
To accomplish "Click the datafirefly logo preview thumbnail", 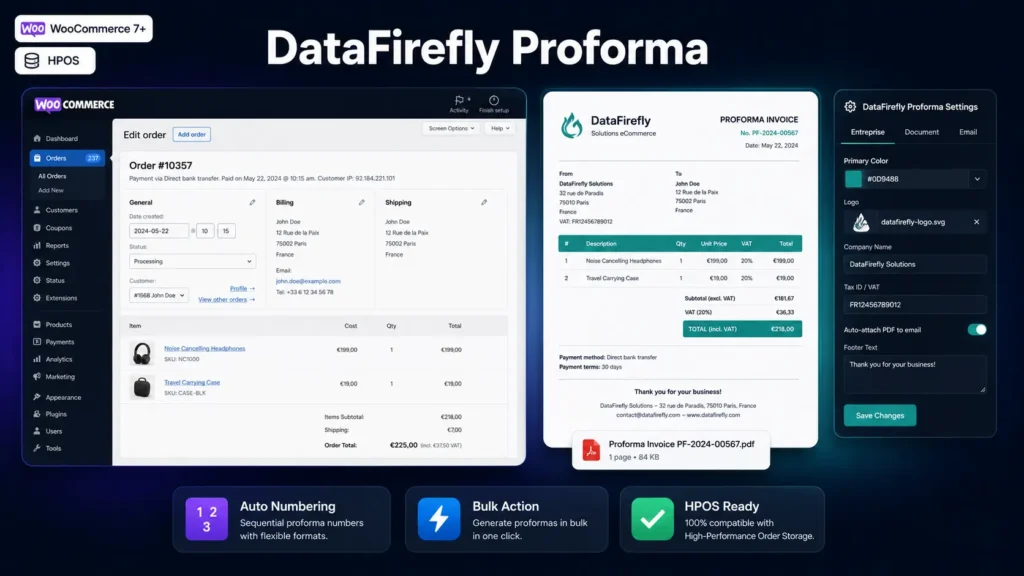I will coord(861,222).
